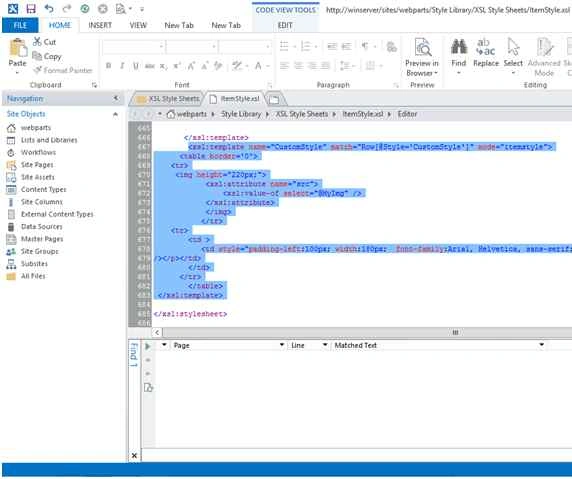Open Data Sources in Site Objects
The height and width of the screenshot is (479, 572).
[41, 227]
